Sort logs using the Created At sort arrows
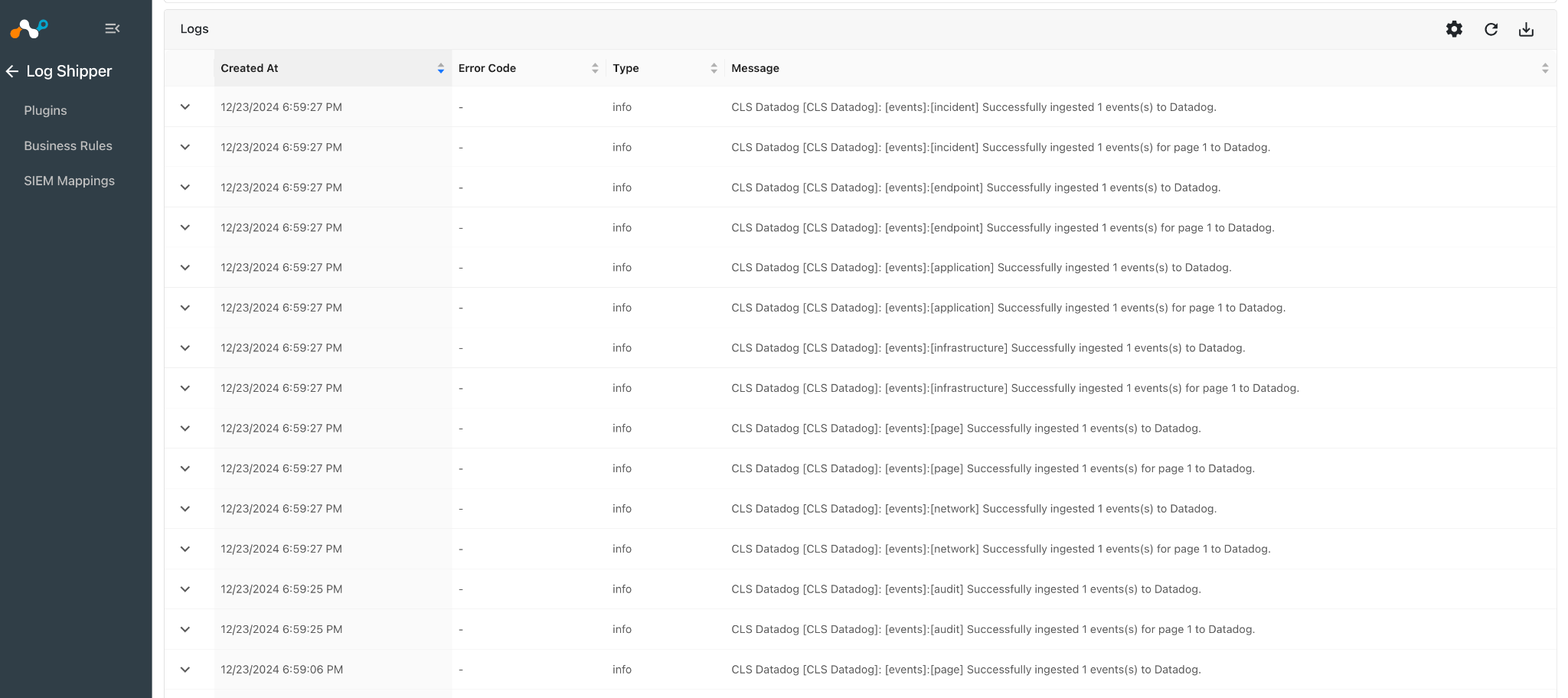 [x=441, y=68]
